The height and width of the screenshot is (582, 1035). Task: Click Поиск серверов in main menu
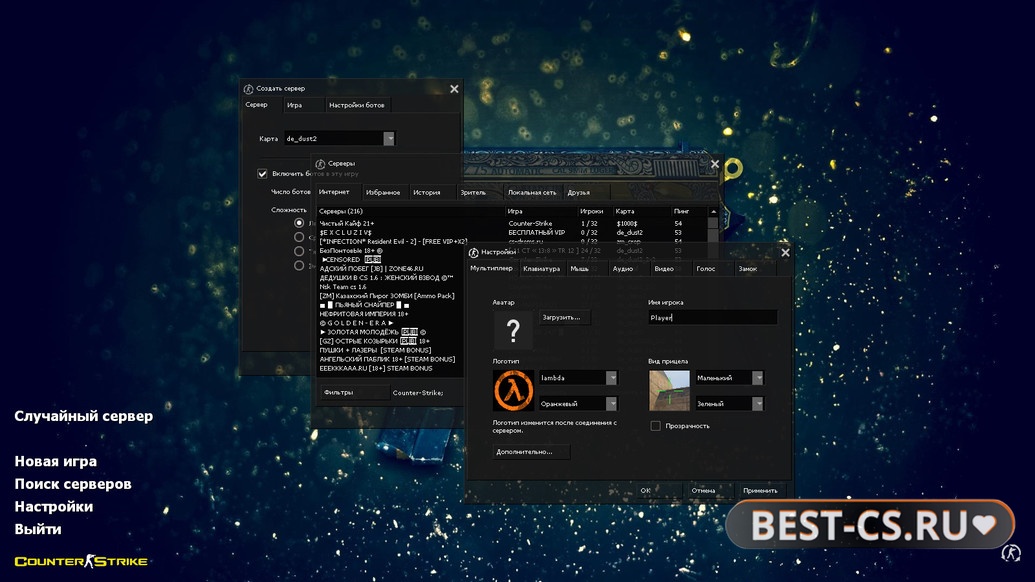(73, 484)
